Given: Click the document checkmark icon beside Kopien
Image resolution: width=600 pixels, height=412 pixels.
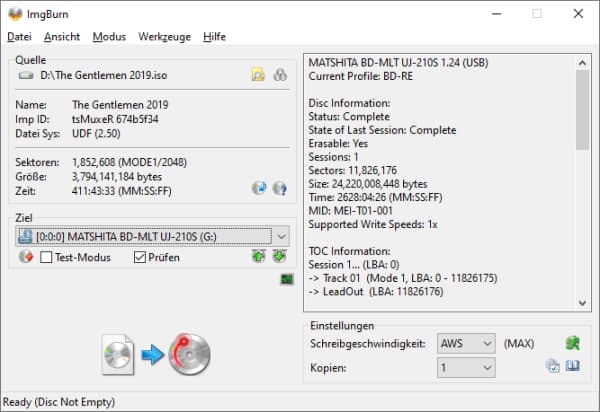Looking at the screenshot, I should [552, 366].
